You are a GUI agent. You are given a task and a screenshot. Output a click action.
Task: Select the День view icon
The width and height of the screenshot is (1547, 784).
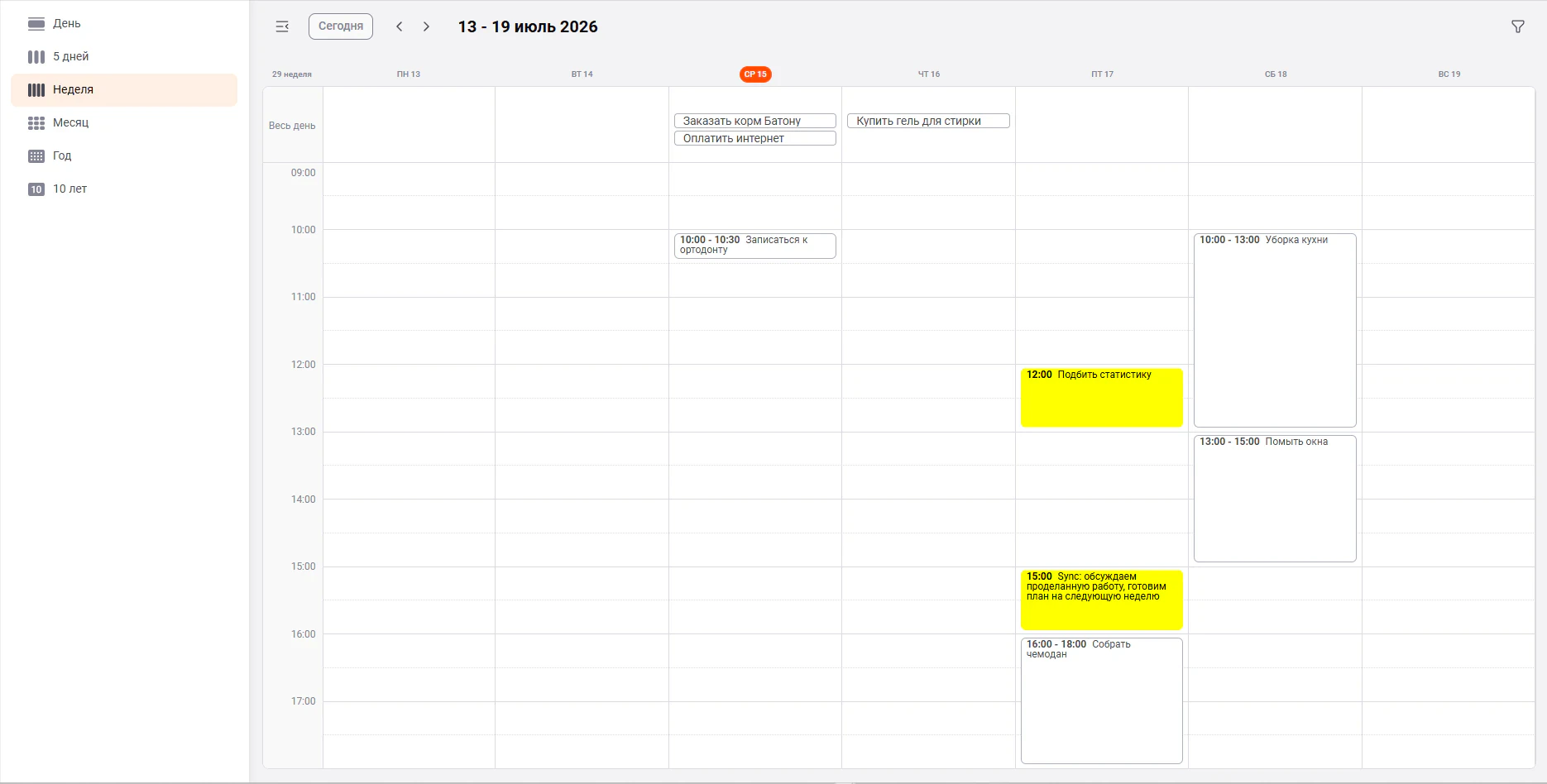point(36,23)
